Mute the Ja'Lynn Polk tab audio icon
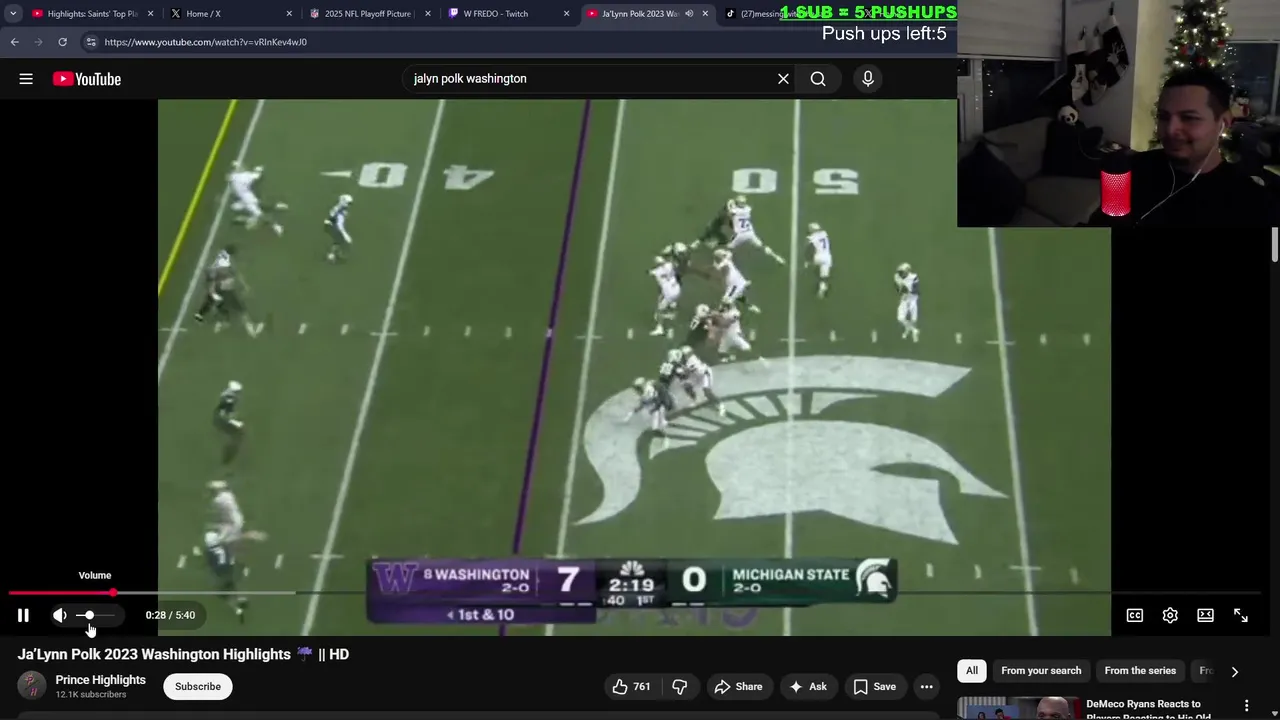The height and width of the screenshot is (720, 1280). [x=689, y=14]
